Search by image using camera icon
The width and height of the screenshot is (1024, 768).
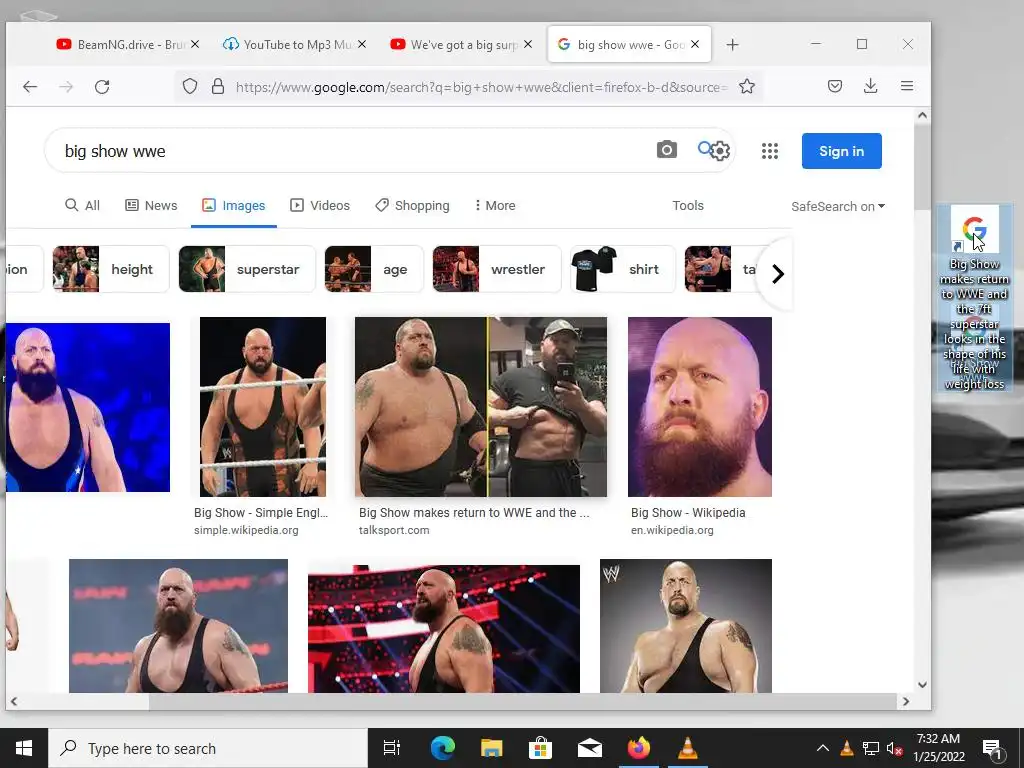(x=667, y=150)
